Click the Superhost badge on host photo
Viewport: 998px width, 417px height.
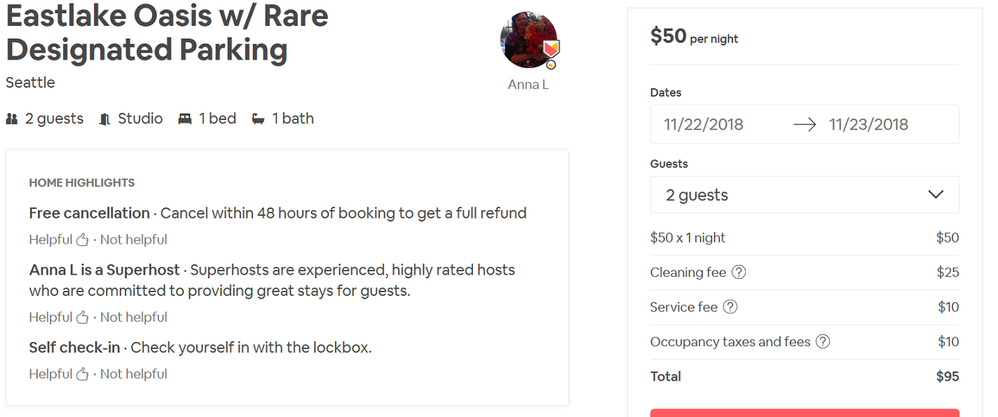(x=549, y=50)
